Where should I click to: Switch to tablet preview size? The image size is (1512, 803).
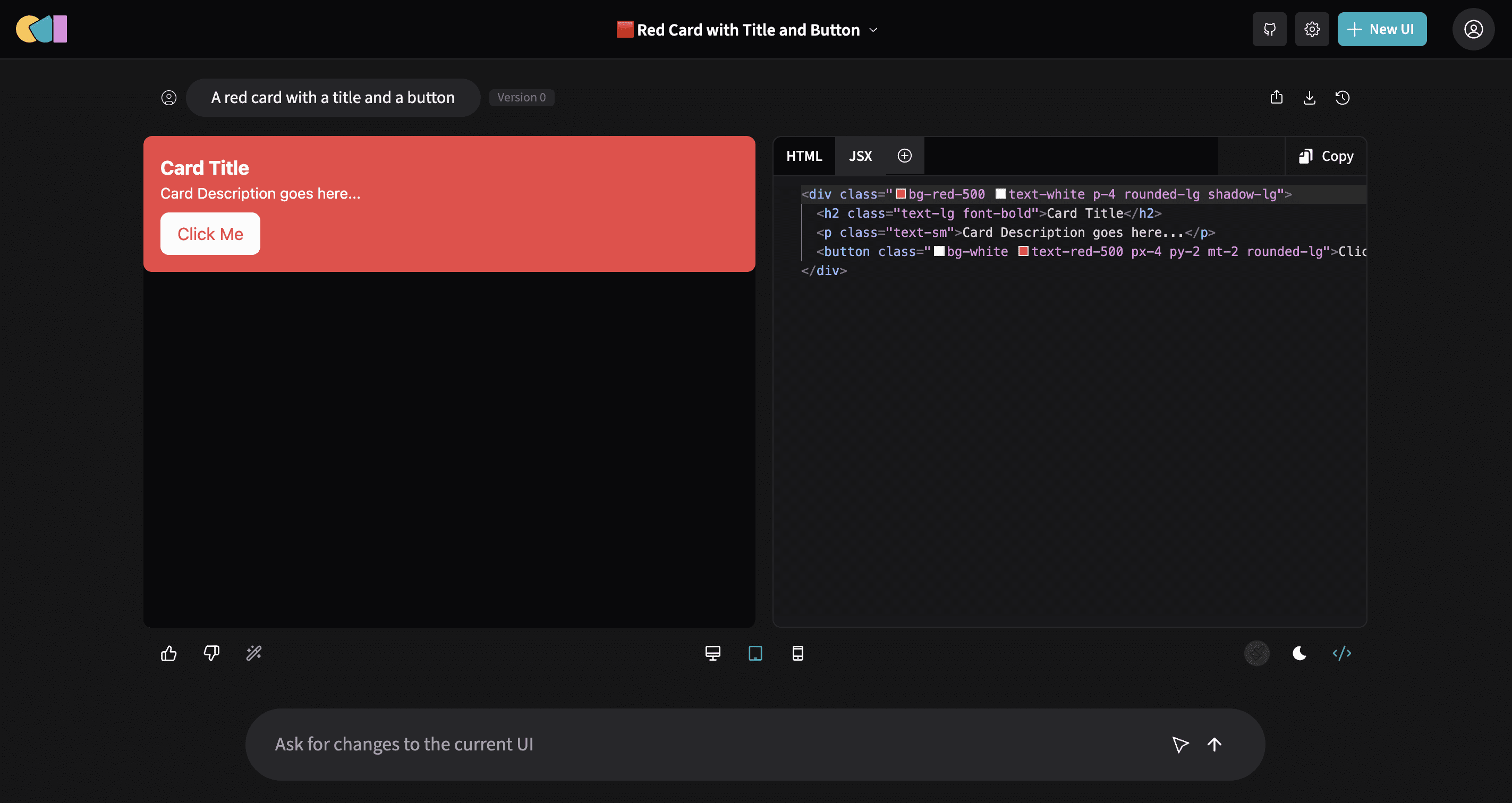[x=755, y=653]
